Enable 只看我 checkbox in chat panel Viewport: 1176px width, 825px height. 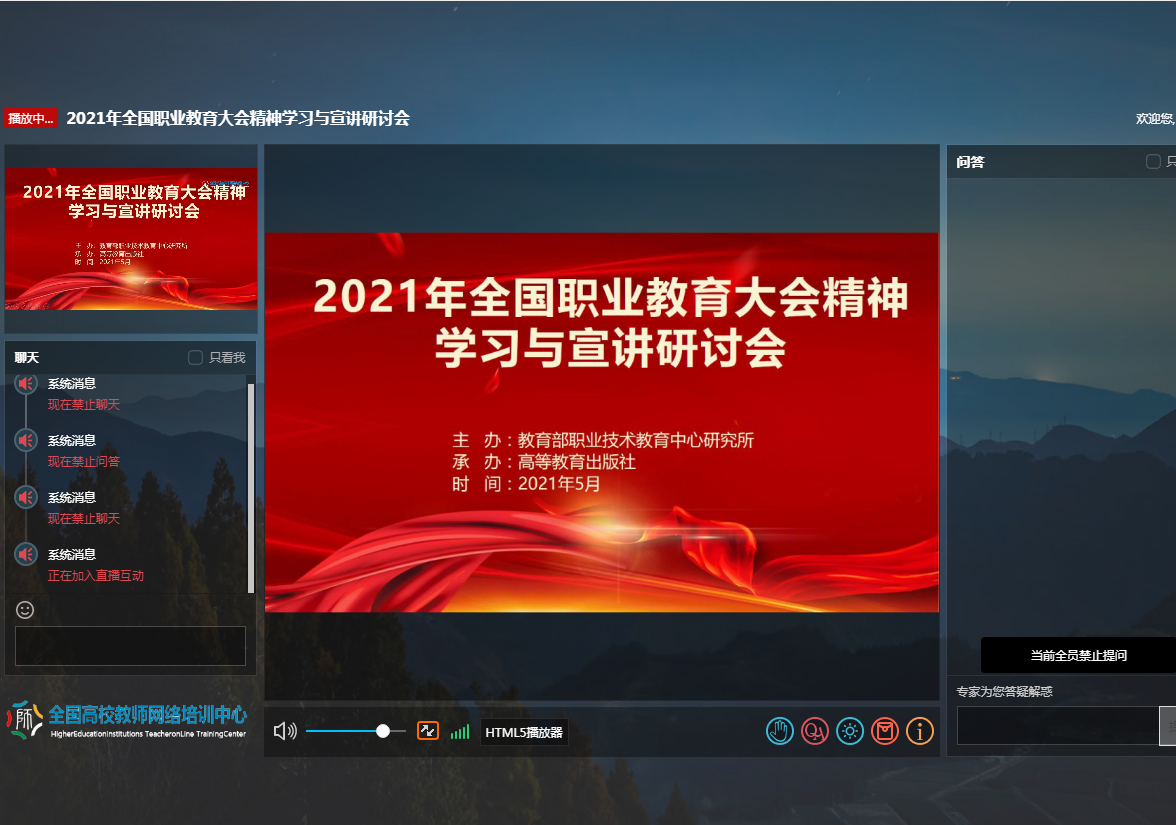(196, 358)
